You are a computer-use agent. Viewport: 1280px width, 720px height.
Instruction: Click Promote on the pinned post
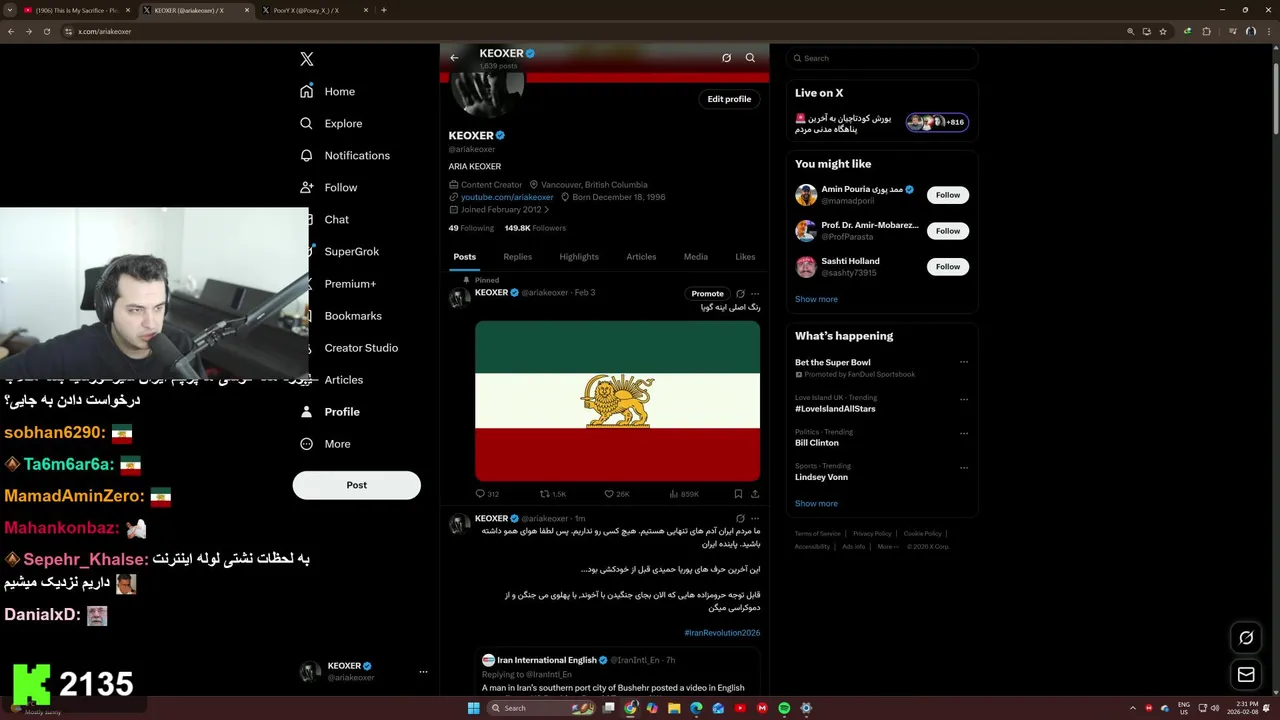pos(707,294)
